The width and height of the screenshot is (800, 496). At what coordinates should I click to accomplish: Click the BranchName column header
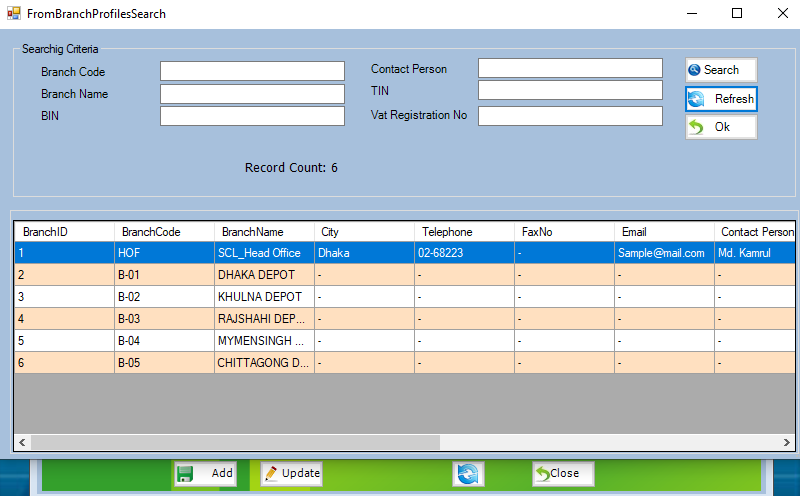[264, 232]
